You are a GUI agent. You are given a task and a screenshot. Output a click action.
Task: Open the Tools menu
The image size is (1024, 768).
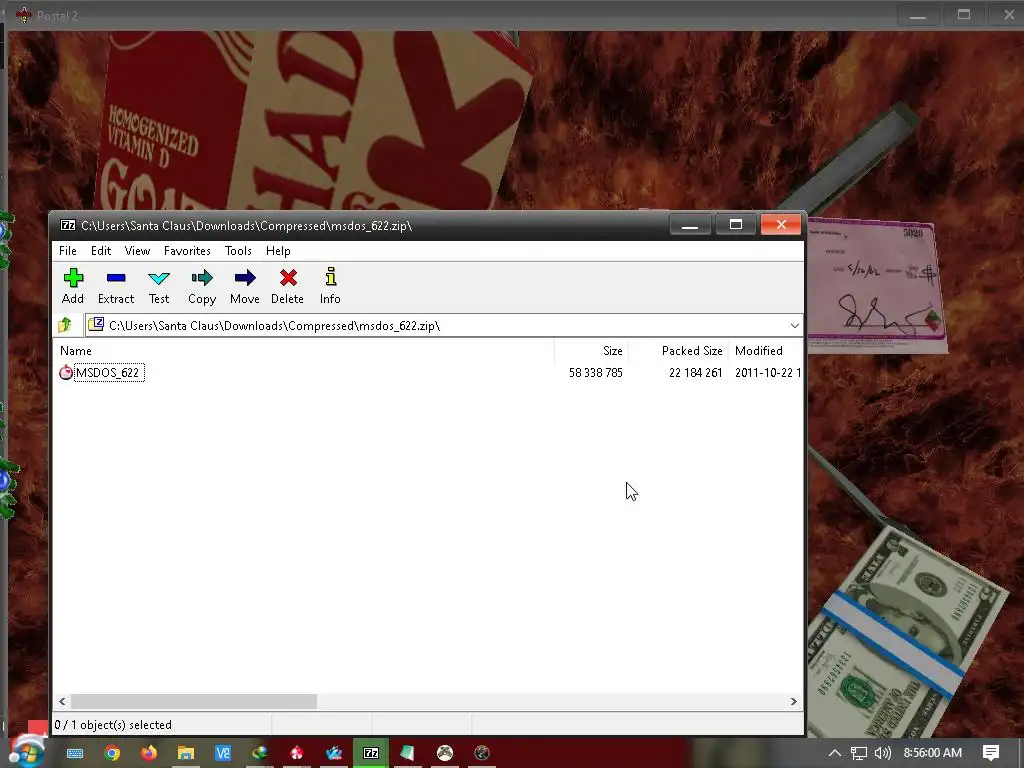(238, 251)
